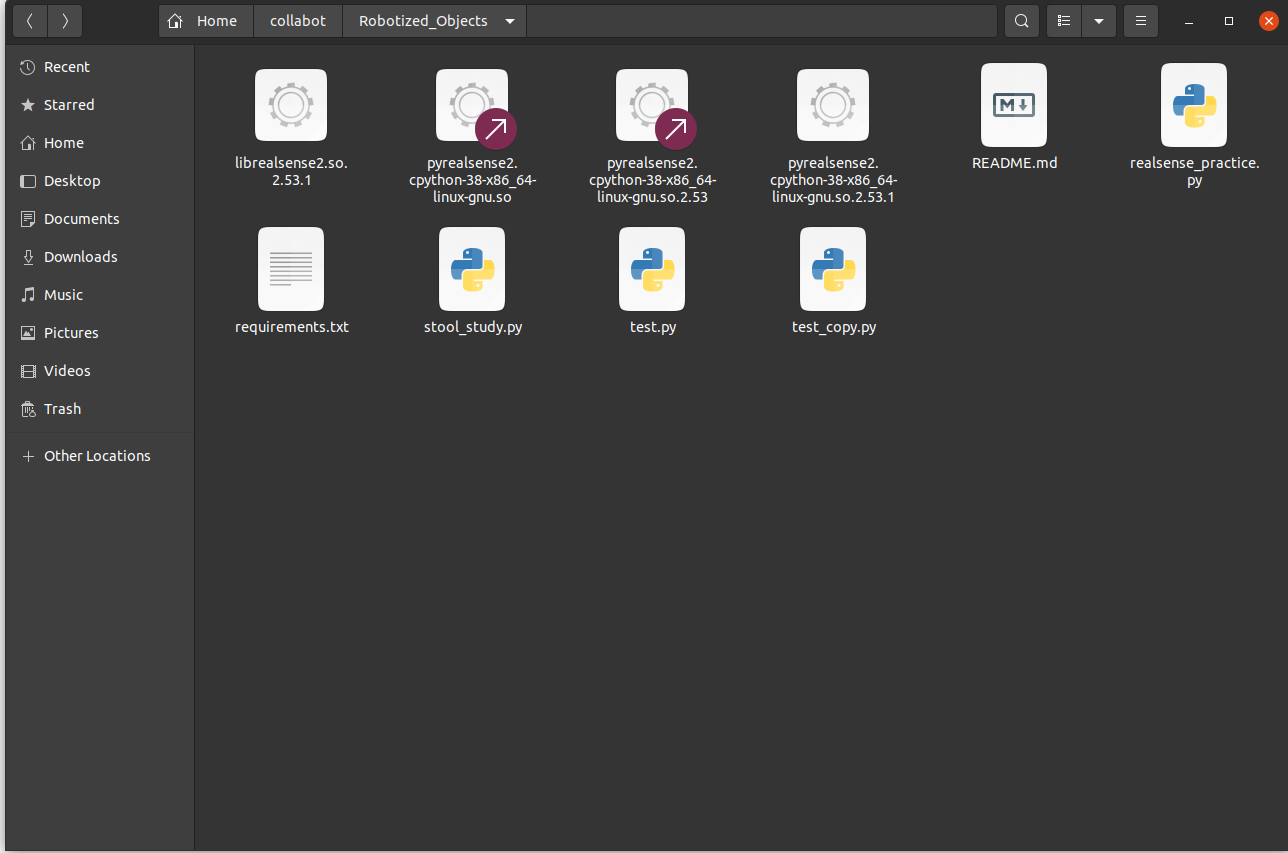The image size is (1288, 853).
Task: Select pyrealsense2 linux-gnu.so.2.53.1 file icon
Action: (833, 105)
